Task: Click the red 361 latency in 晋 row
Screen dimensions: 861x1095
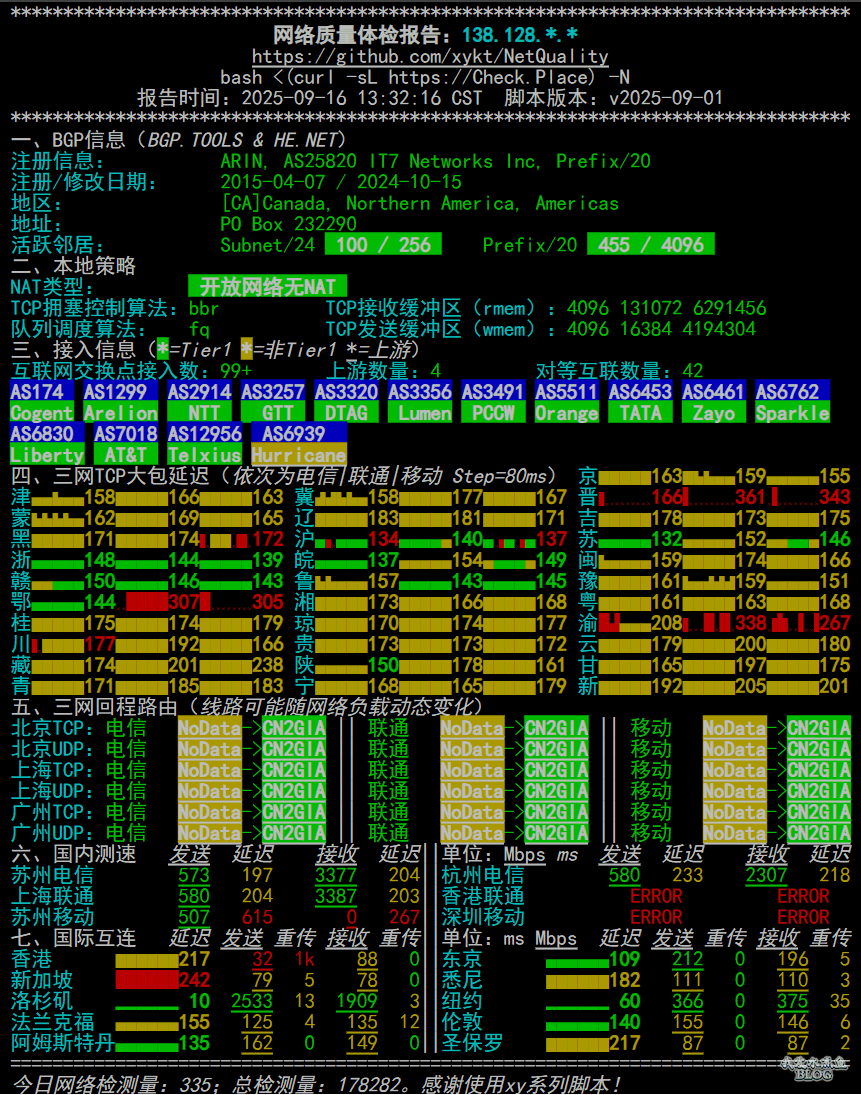Action: pyautogui.click(x=751, y=497)
